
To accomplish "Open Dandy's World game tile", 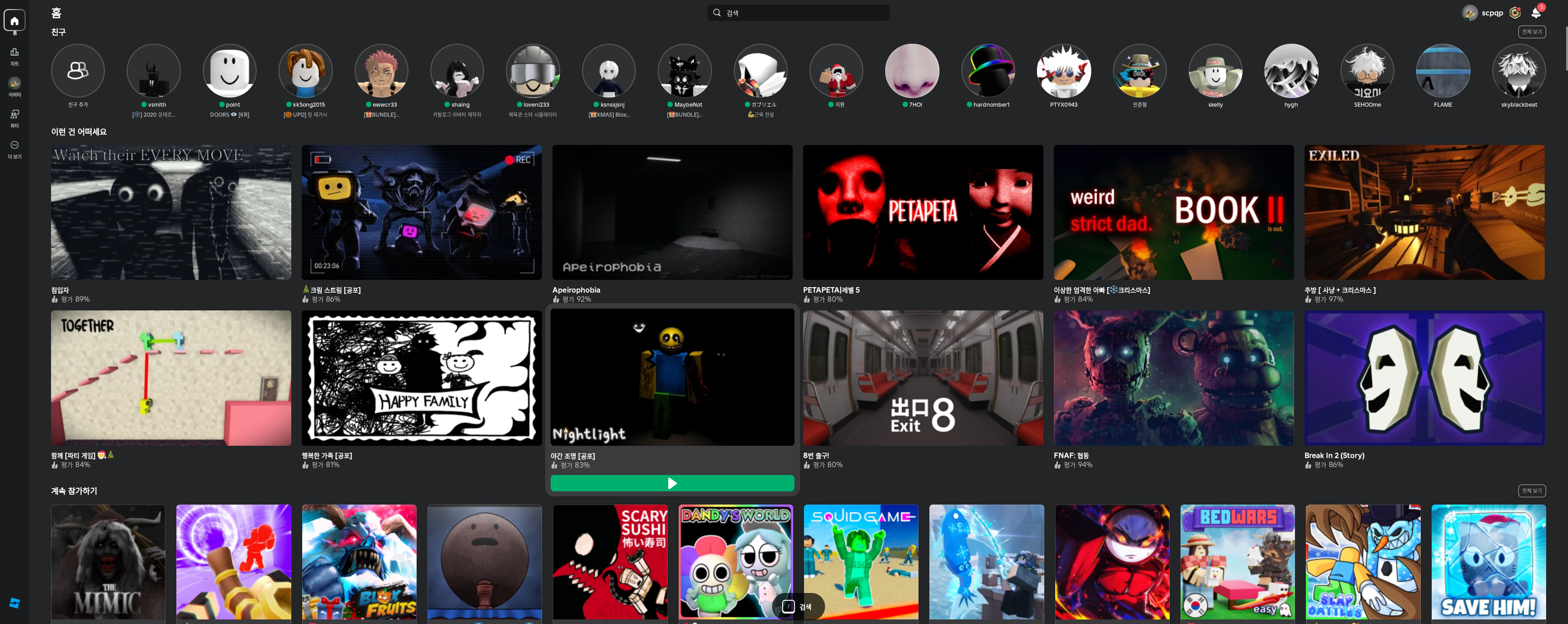I will (735, 562).
